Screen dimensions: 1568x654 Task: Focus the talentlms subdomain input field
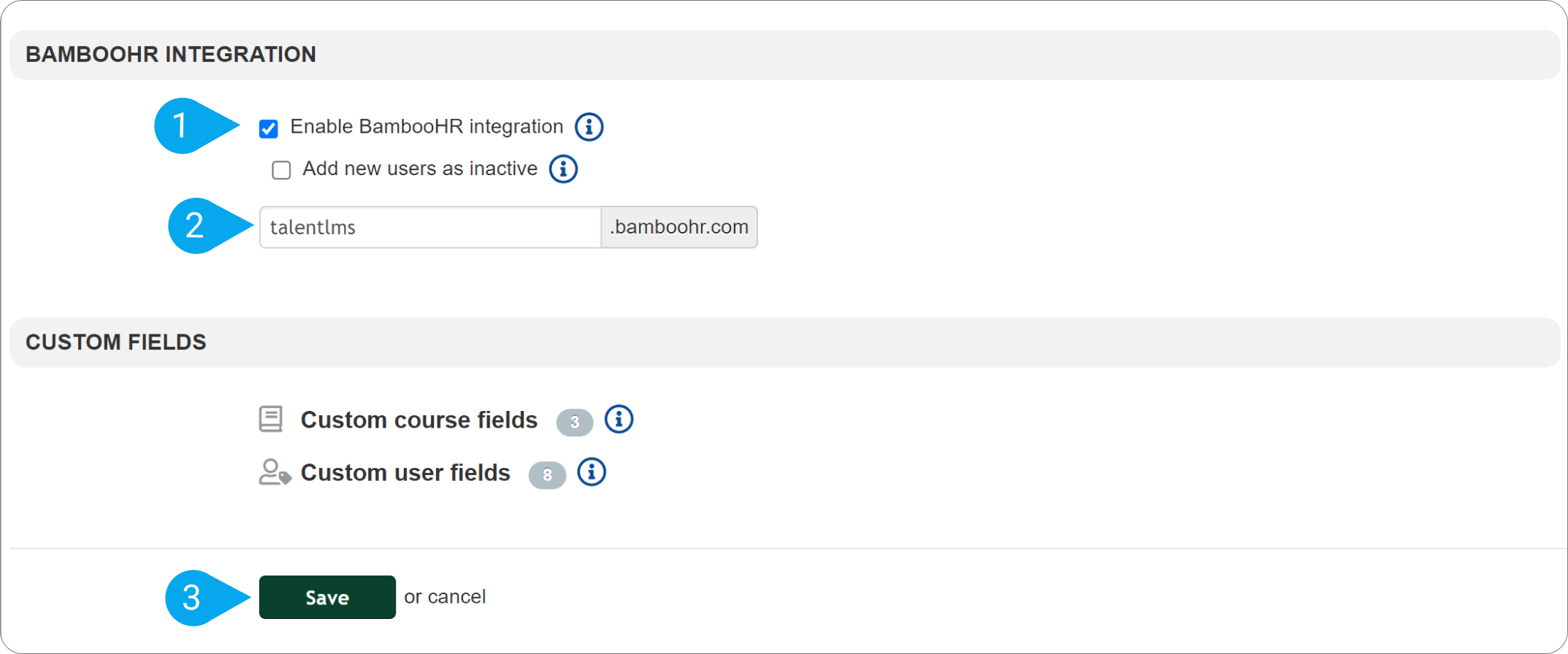(430, 228)
